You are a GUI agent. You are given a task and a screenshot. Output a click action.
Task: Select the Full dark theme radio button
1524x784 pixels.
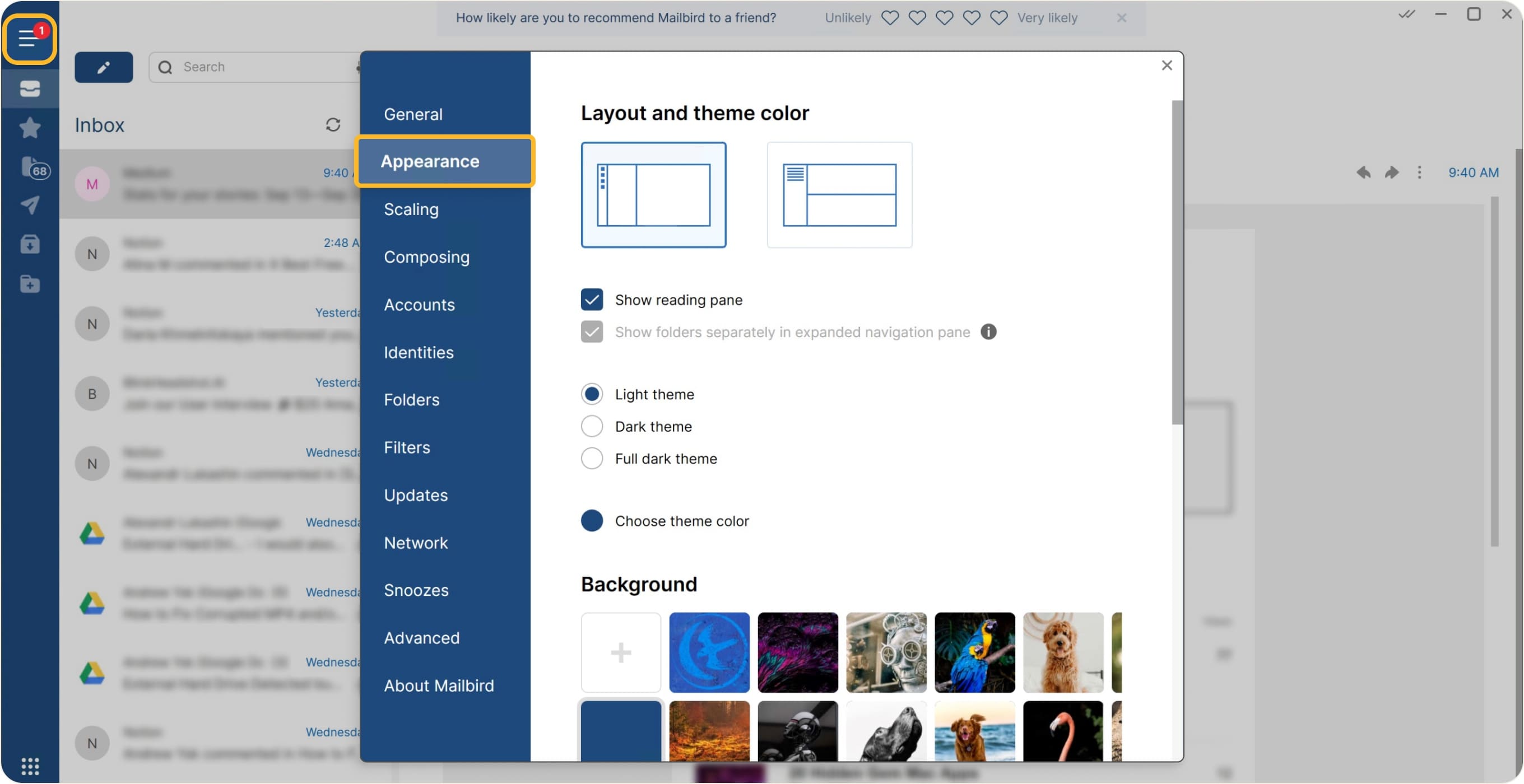pyautogui.click(x=592, y=458)
